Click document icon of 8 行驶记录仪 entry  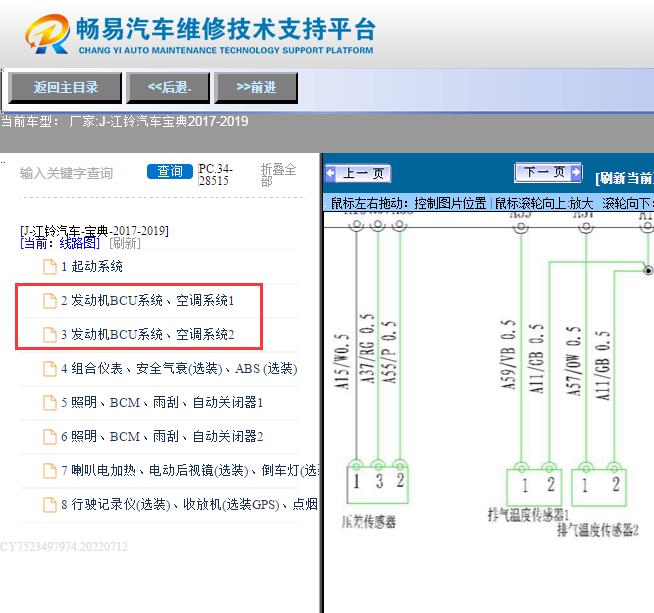tap(50, 505)
